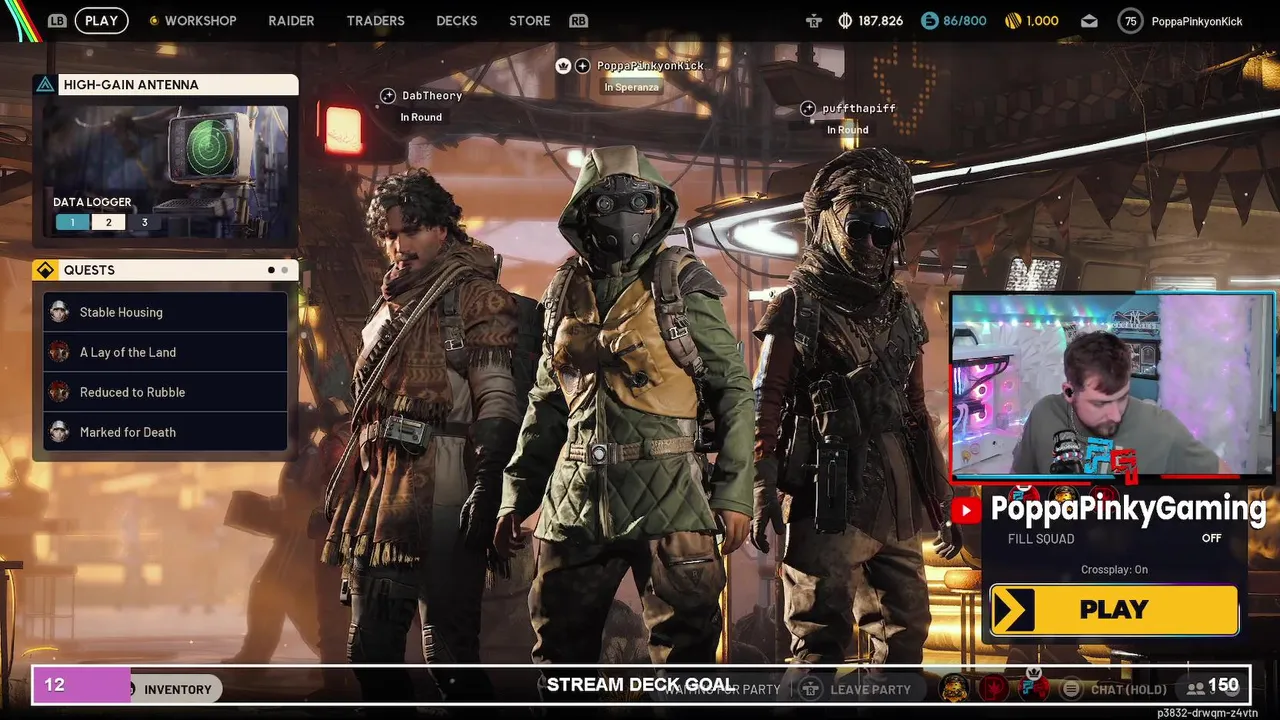Go to the Traders tab
Image resolution: width=1280 pixels, height=720 pixels.
375,20
